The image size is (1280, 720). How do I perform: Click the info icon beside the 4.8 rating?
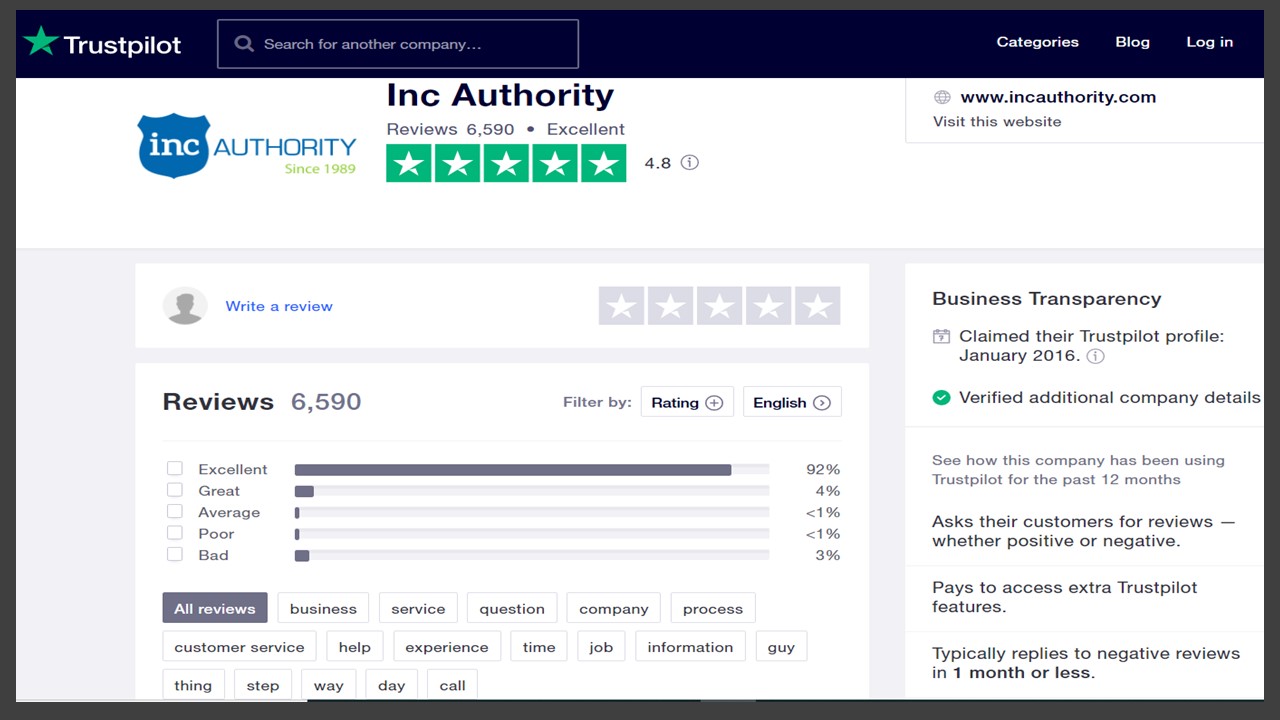coord(690,163)
